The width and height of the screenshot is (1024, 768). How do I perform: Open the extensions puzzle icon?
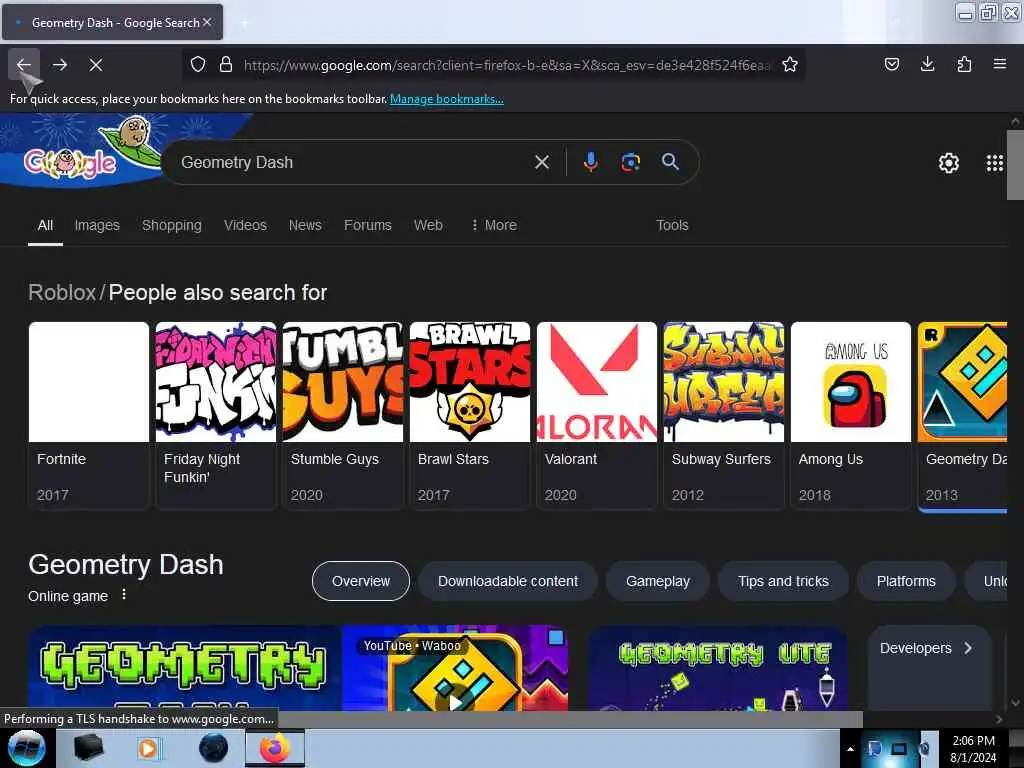[x=964, y=64]
